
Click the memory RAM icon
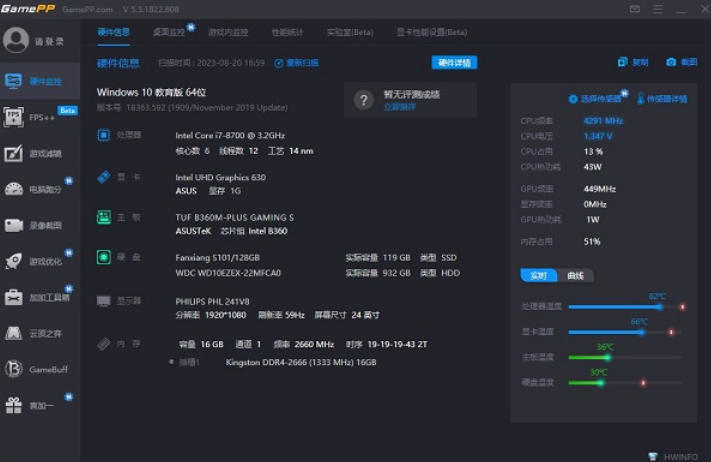click(103, 344)
